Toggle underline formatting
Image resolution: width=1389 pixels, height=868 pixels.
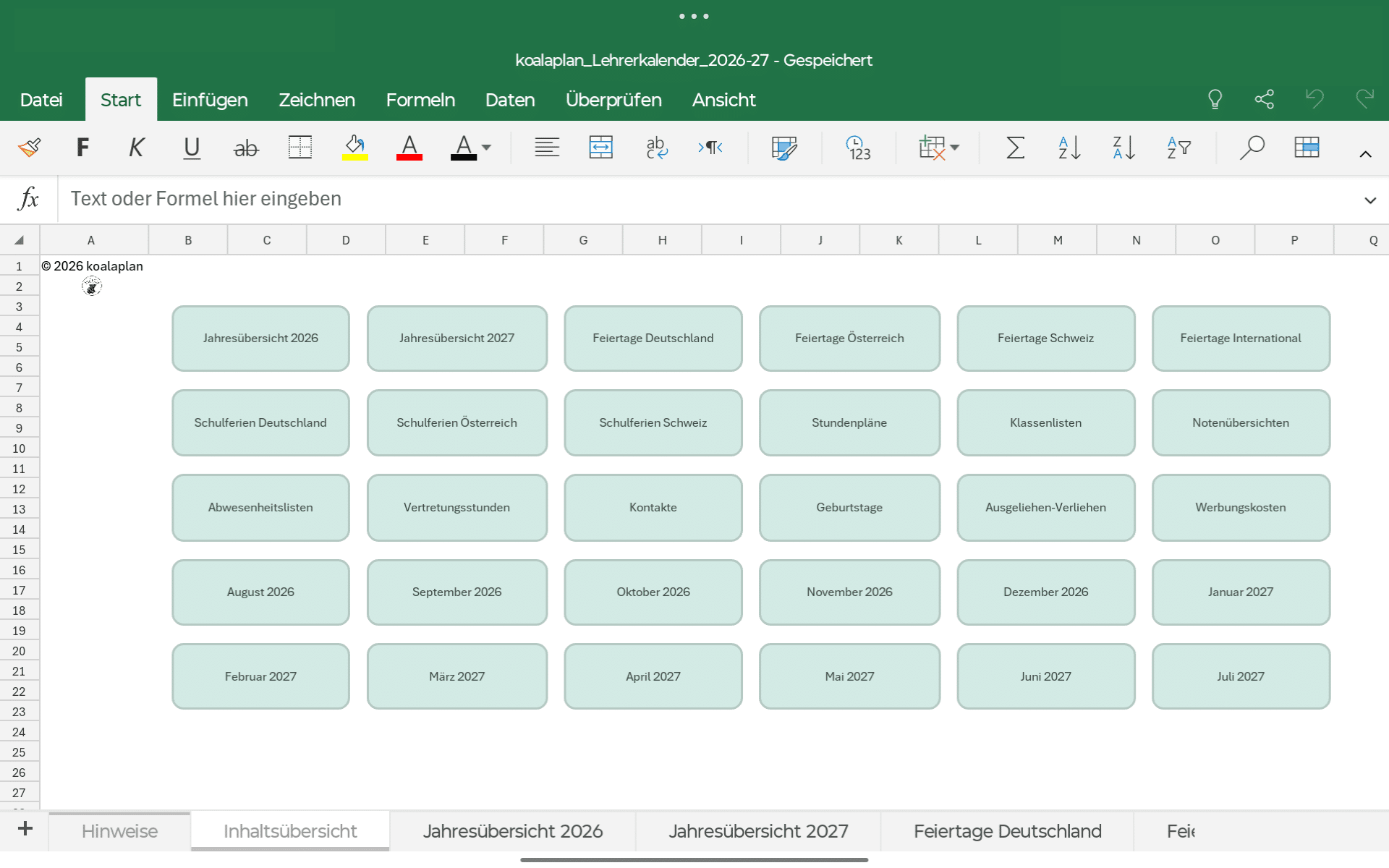point(192,148)
